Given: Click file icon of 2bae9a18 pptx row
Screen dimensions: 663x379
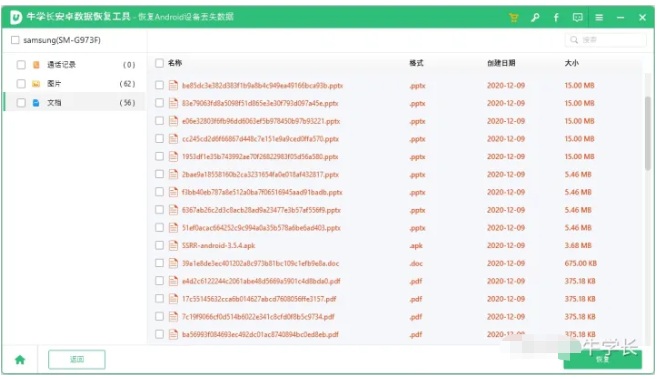Looking at the screenshot, I should coord(173,174).
